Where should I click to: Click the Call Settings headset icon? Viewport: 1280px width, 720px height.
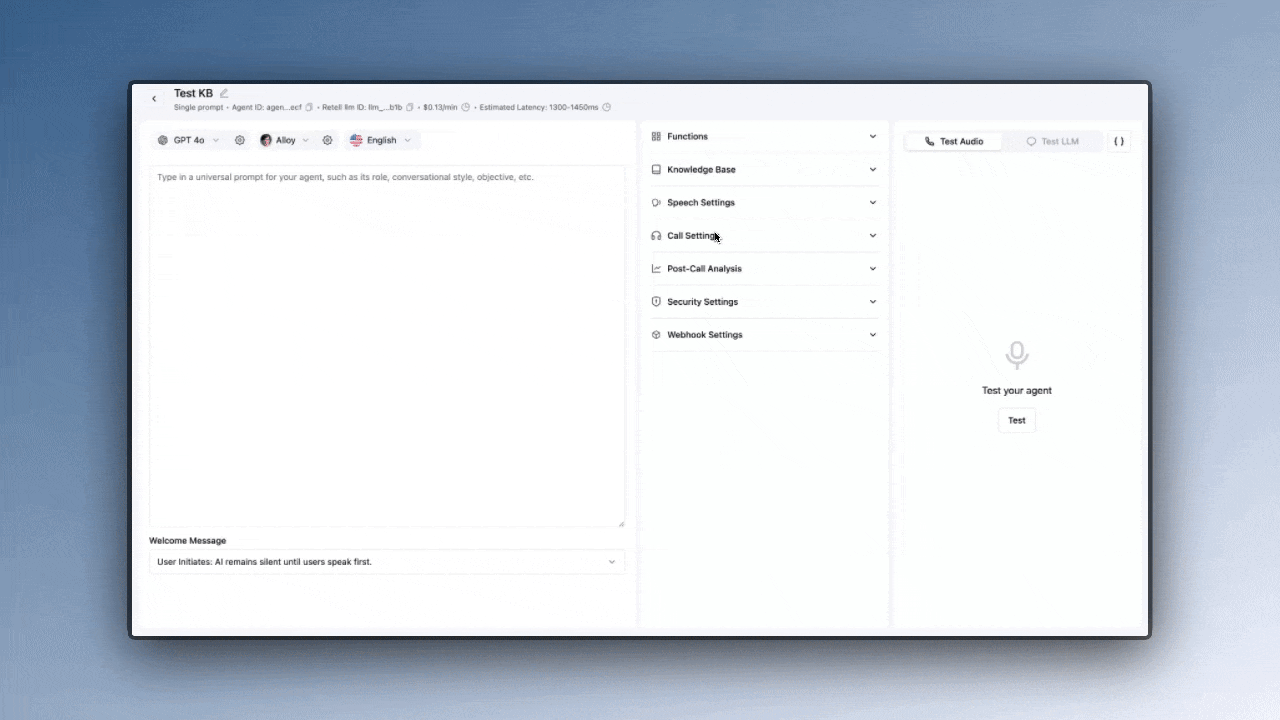pyautogui.click(x=656, y=236)
